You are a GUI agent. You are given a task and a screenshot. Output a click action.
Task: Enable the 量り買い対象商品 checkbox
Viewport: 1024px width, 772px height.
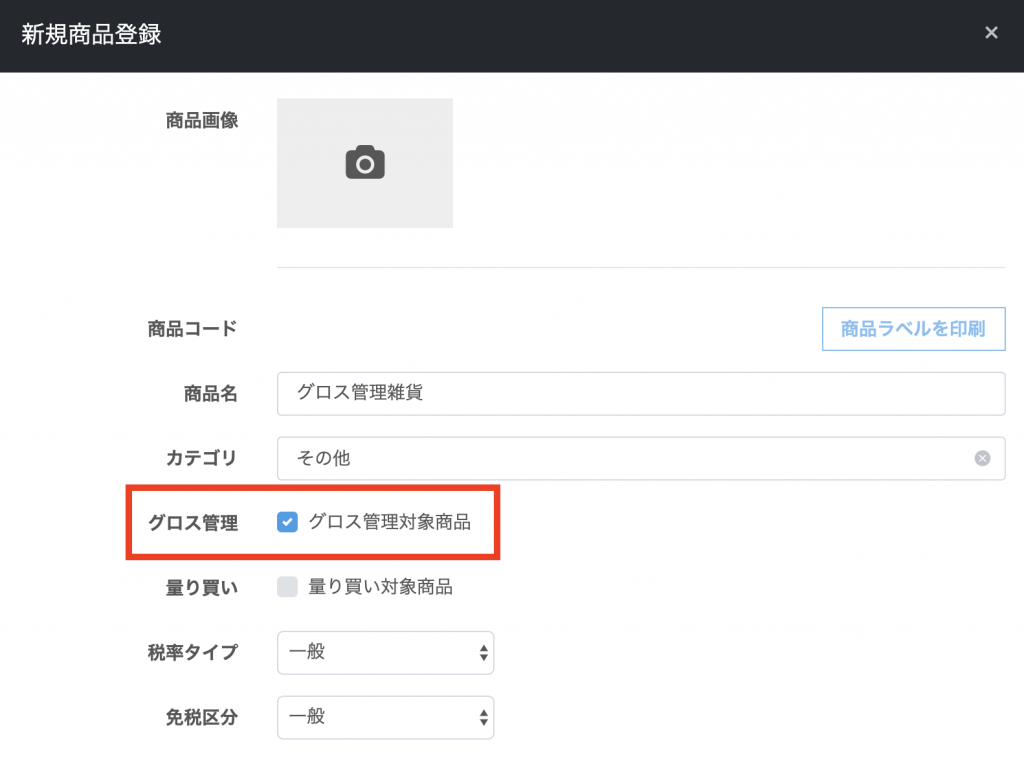[288, 587]
